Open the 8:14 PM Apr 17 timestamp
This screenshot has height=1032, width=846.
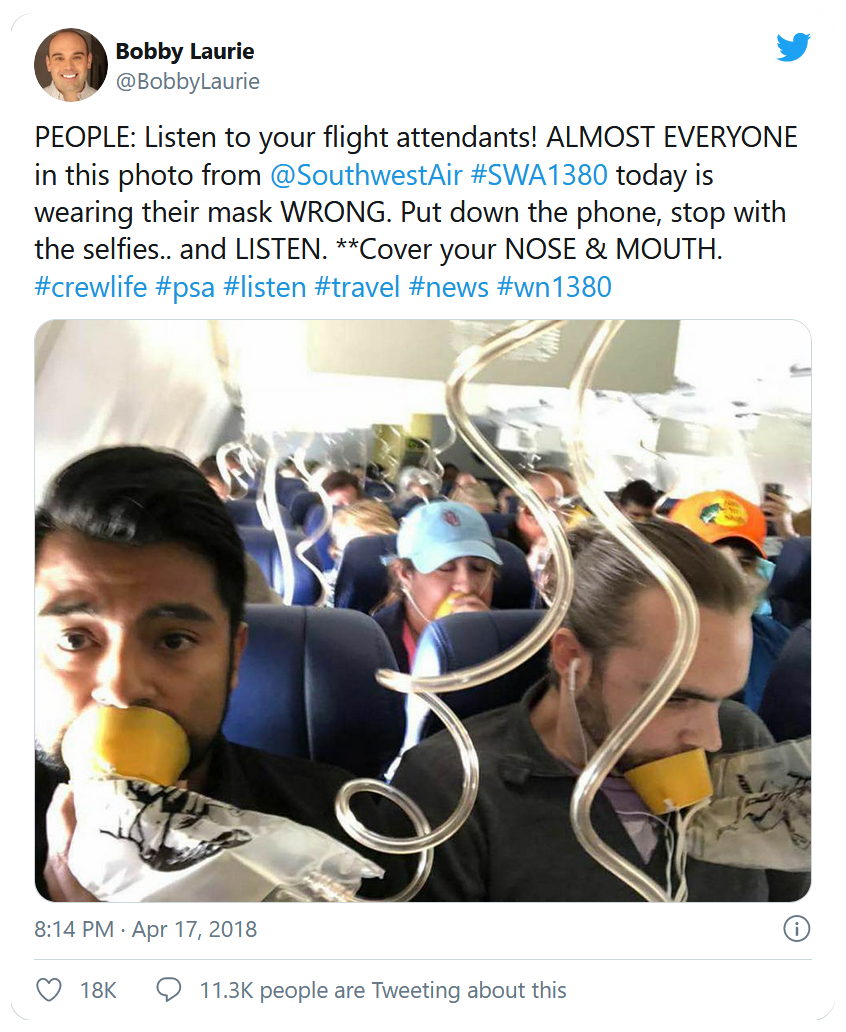[146, 929]
